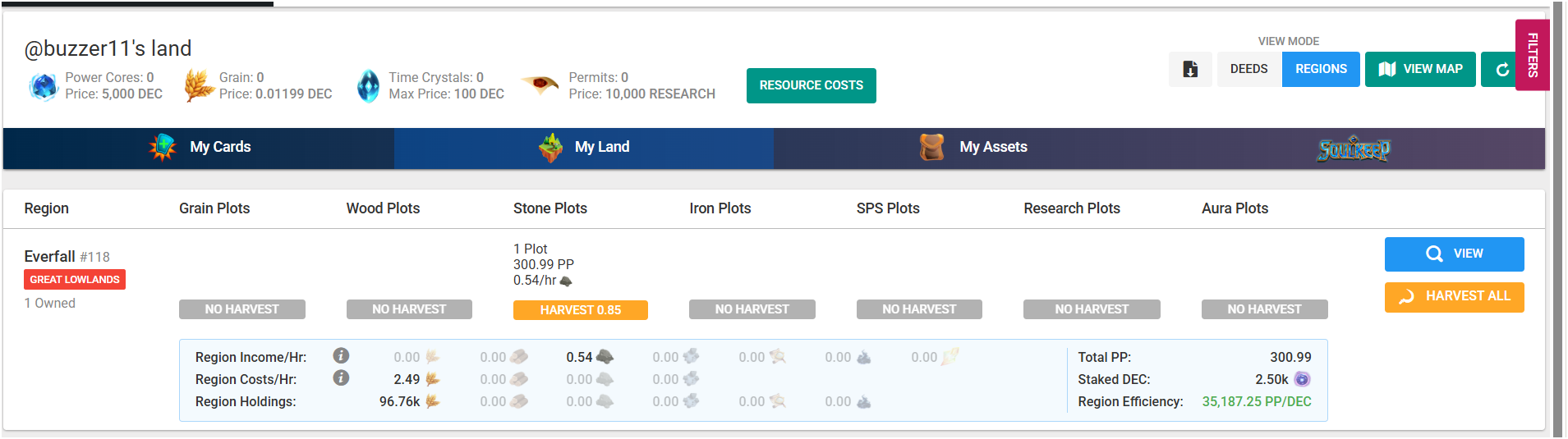The height and width of the screenshot is (439, 1568).
Task: Click the blue View region button
Action: pos(1454,254)
